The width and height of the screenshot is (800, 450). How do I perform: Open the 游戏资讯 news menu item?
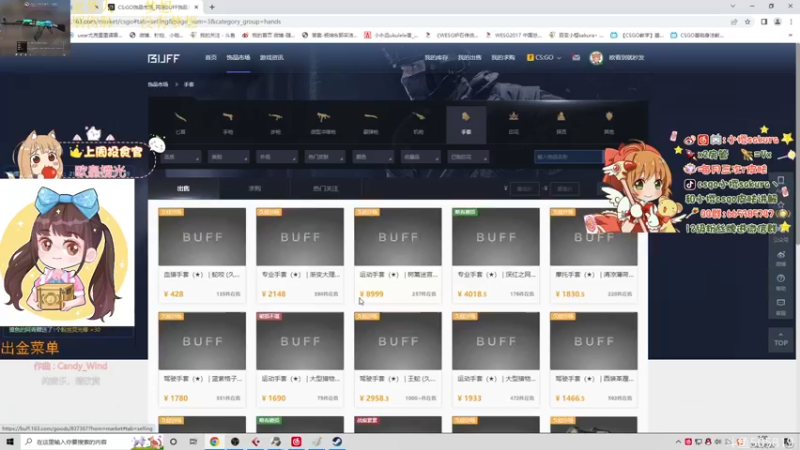[271, 58]
